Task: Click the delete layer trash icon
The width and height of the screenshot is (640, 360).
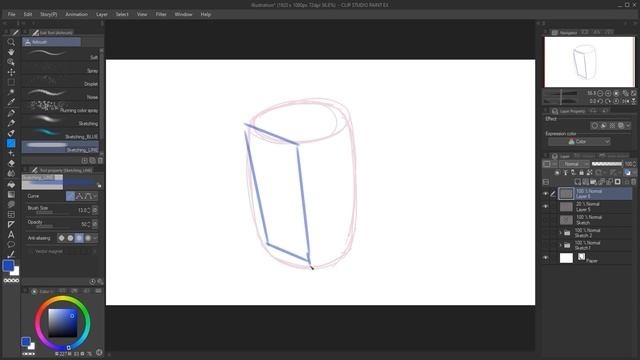Action: [x=633, y=182]
